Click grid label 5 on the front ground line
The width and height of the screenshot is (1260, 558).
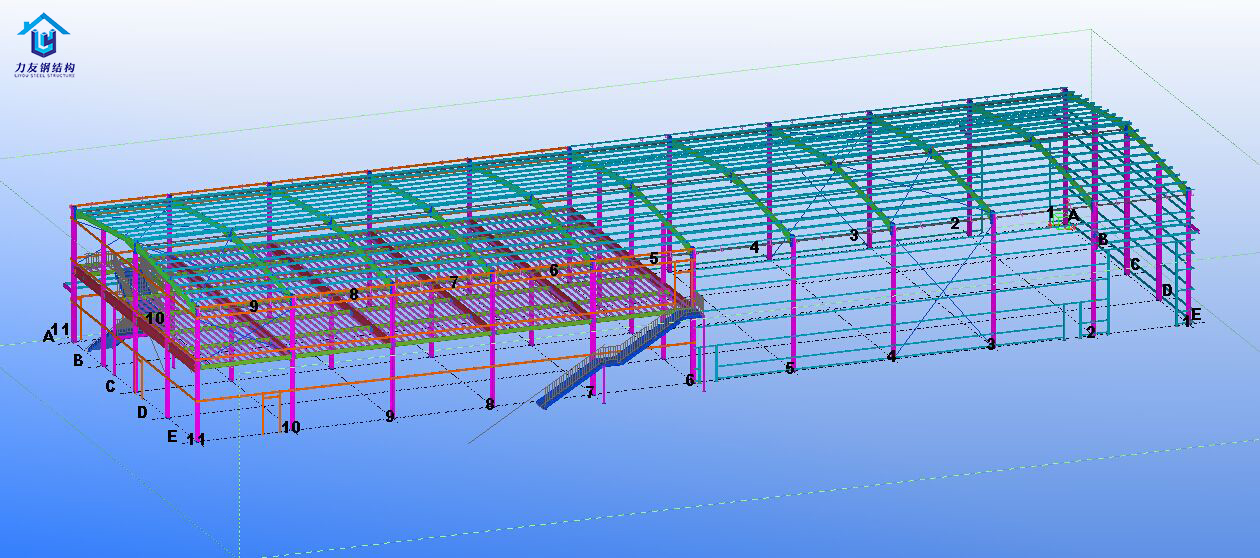coord(790,368)
